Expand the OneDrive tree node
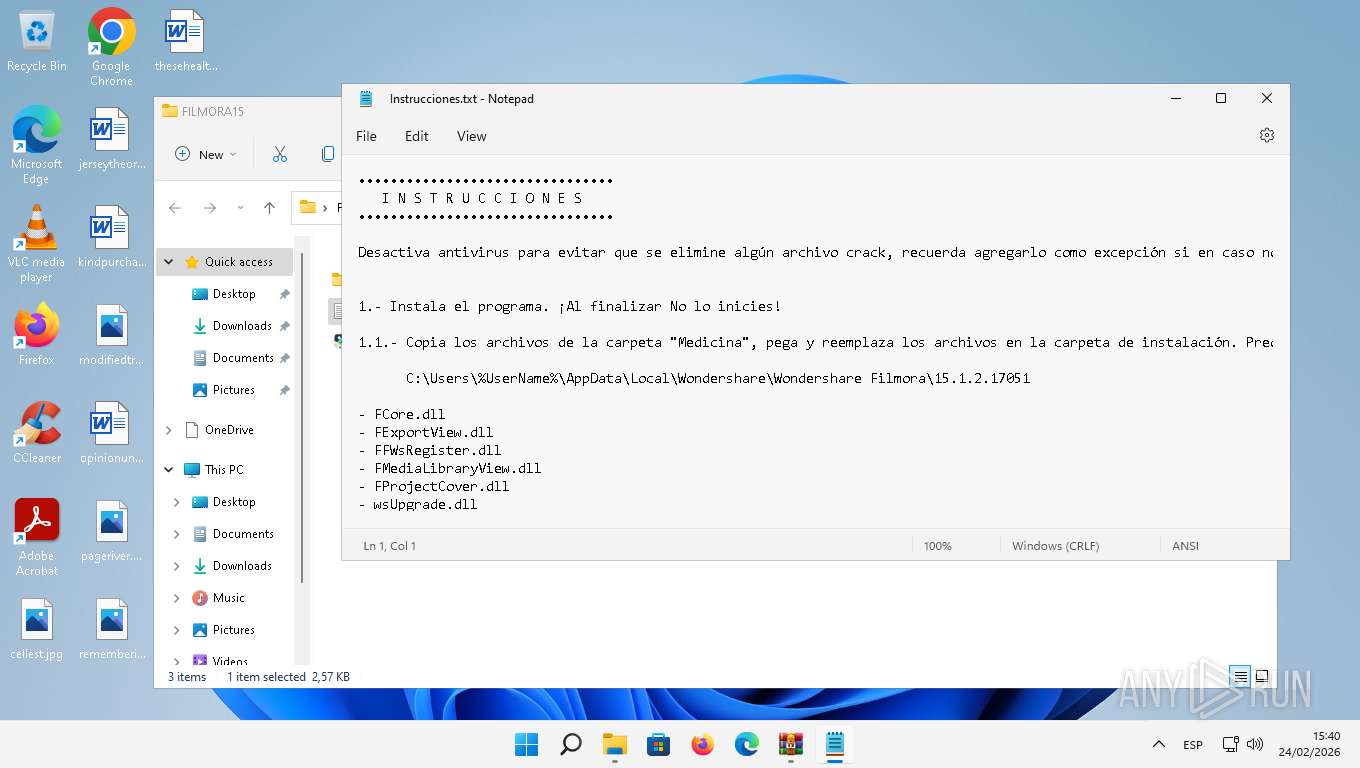 [168, 430]
